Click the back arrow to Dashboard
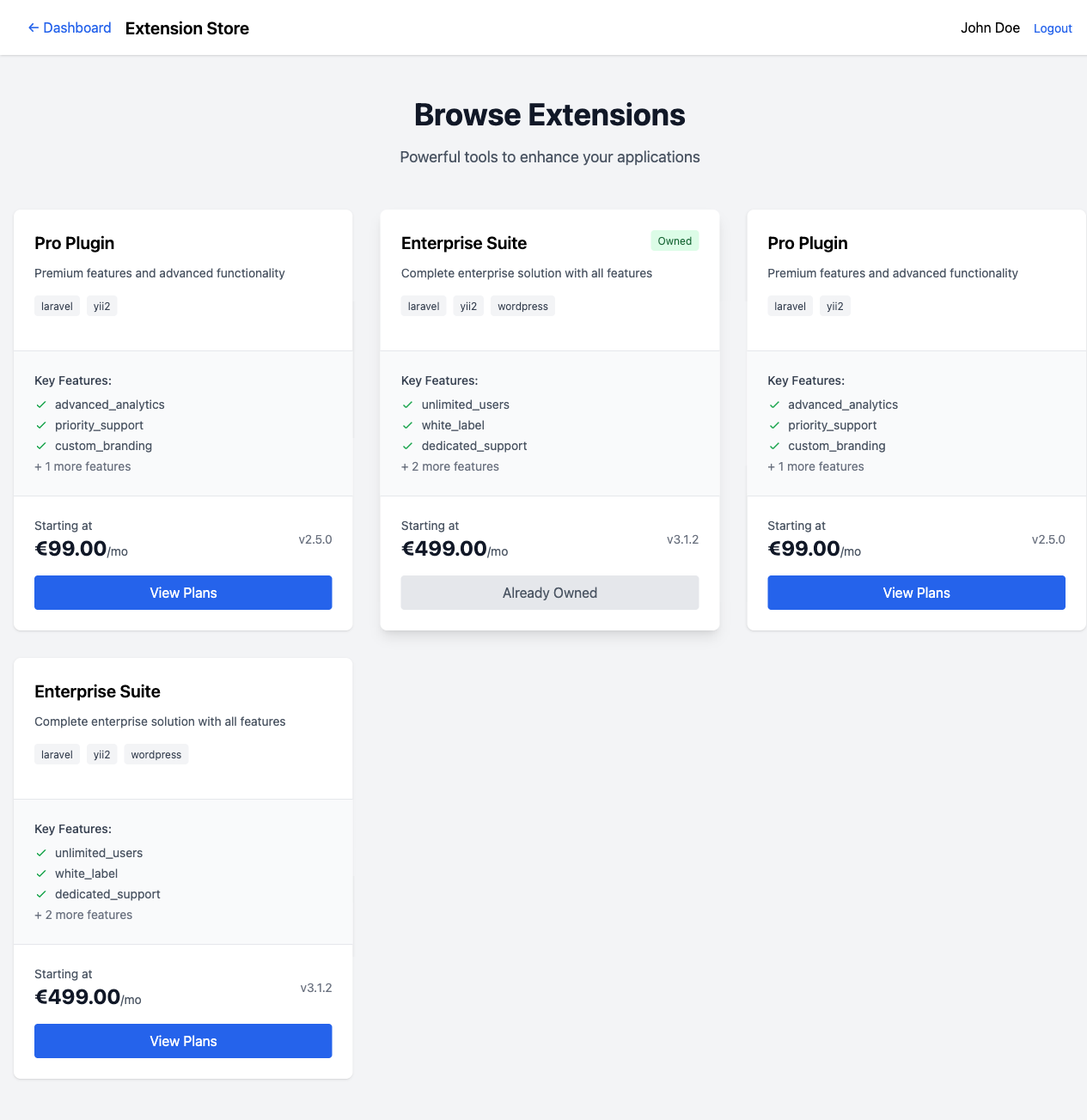Screen dimensions: 1087x1120 [x=34, y=27]
